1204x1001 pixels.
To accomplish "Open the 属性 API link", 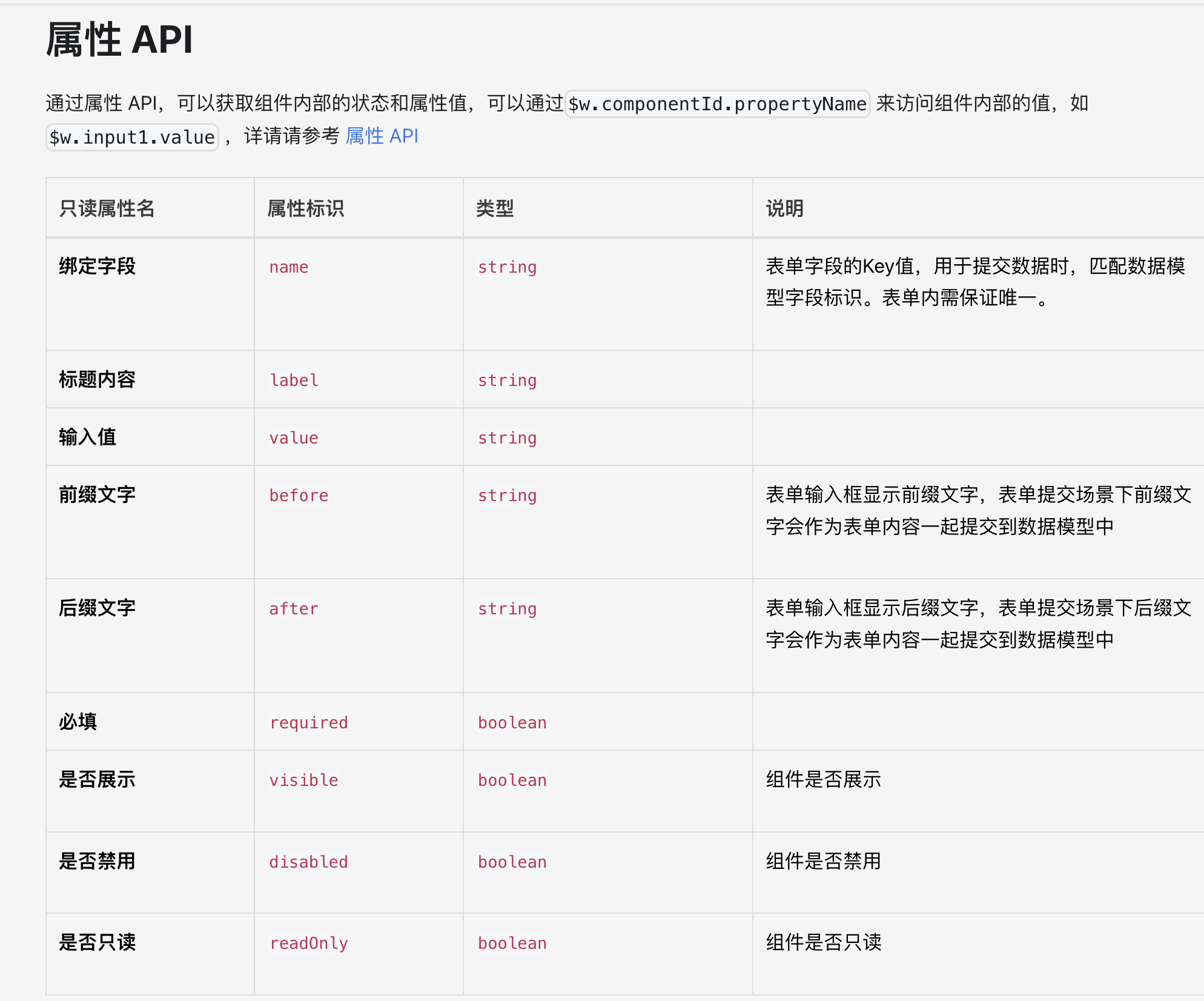I will (382, 136).
